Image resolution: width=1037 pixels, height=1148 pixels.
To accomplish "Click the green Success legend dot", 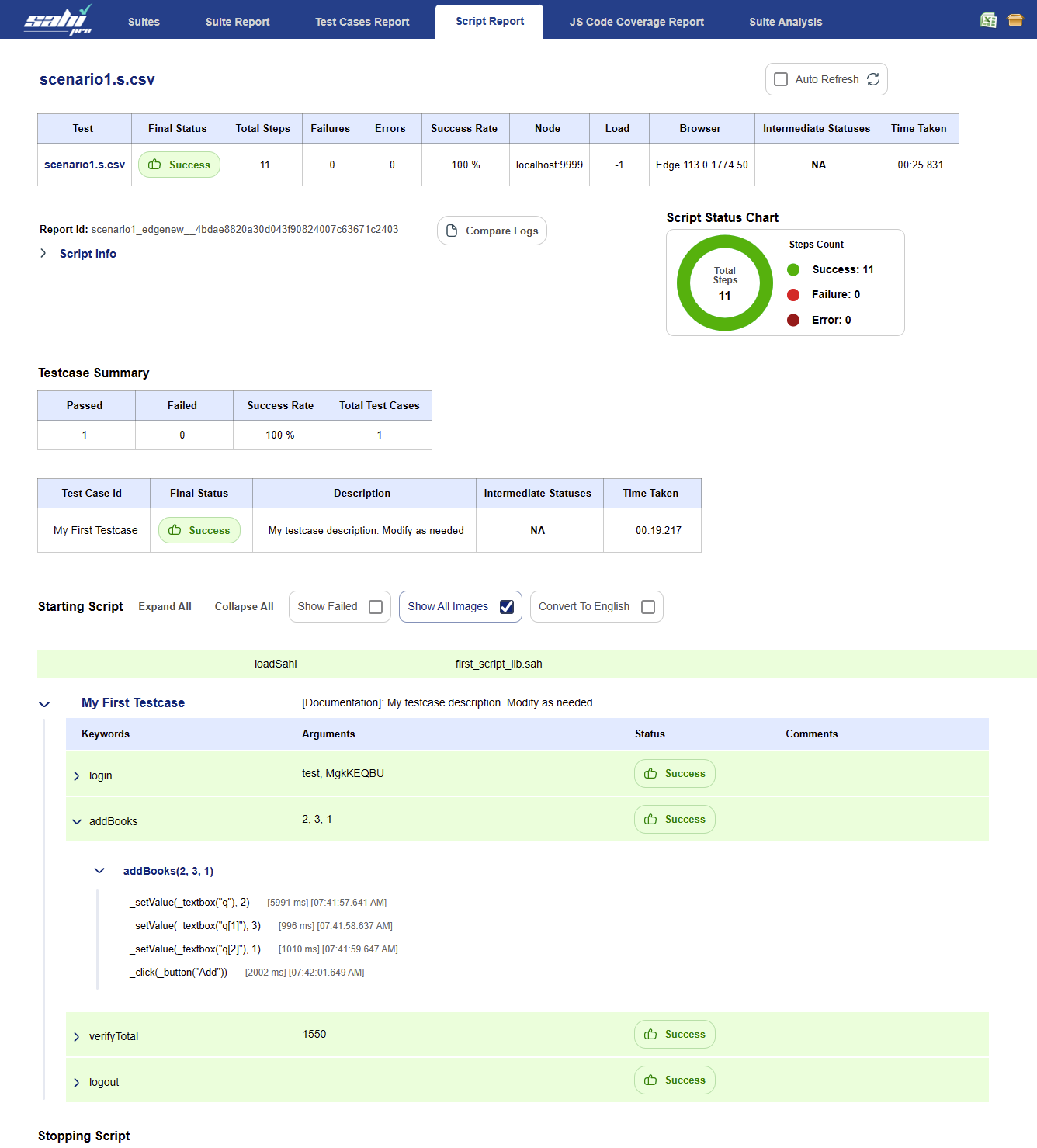I will (793, 270).
